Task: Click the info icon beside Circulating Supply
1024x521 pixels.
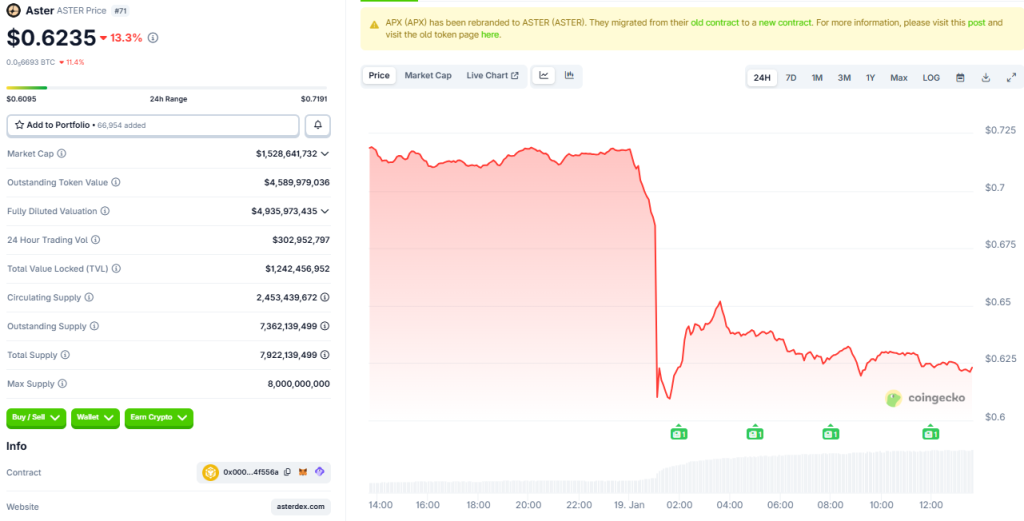Action: tap(89, 298)
